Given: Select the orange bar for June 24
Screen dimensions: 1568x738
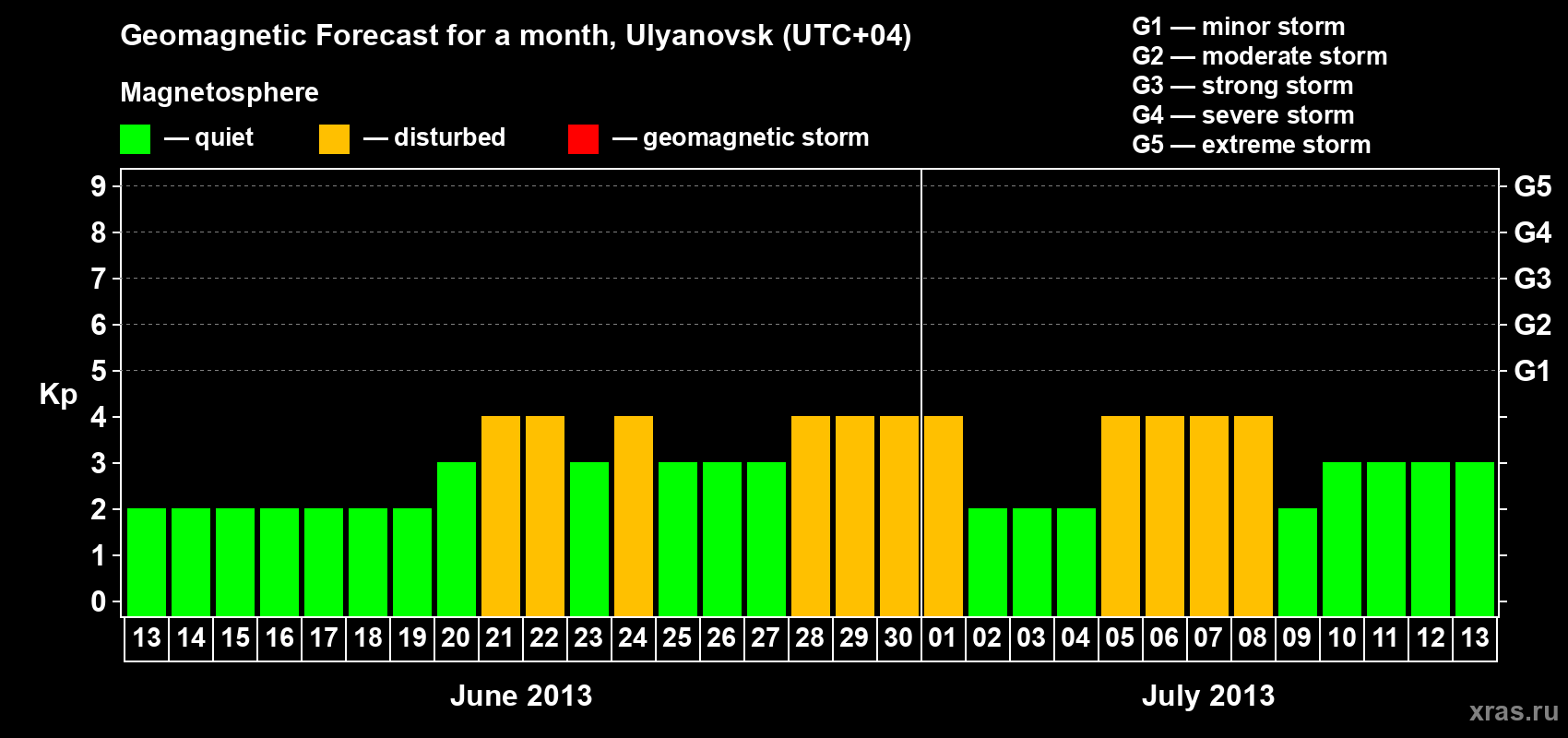Looking at the screenshot, I should point(634,516).
